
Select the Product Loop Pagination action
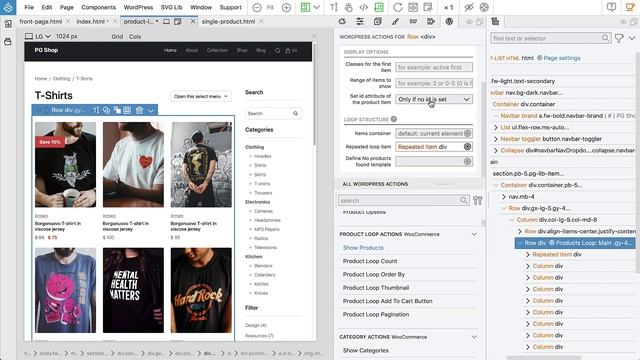coord(376,314)
